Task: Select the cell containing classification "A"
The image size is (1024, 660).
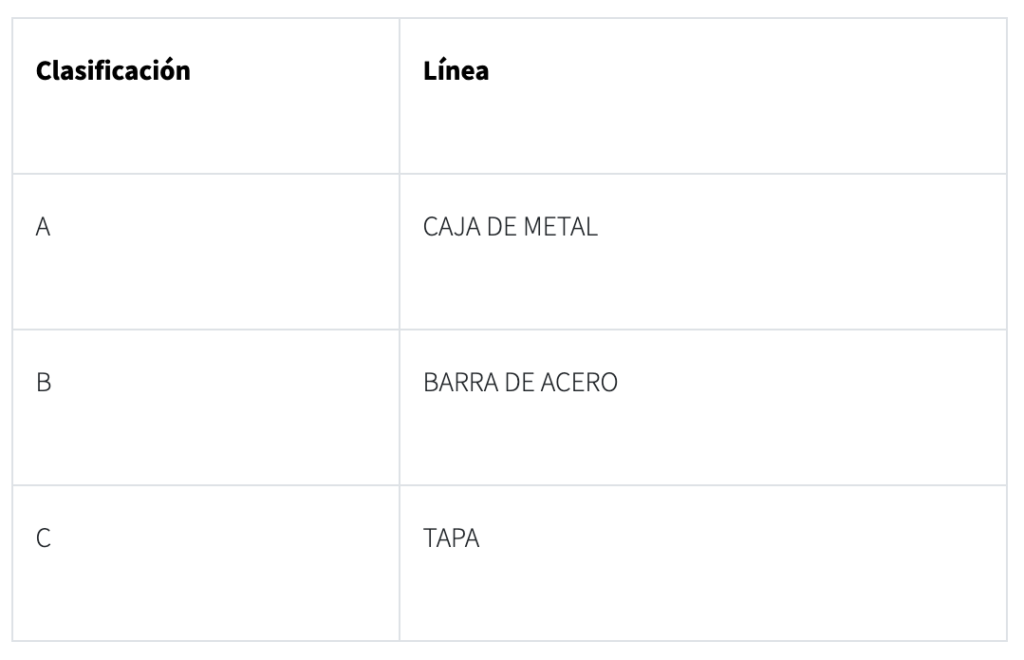Action: coord(43,228)
